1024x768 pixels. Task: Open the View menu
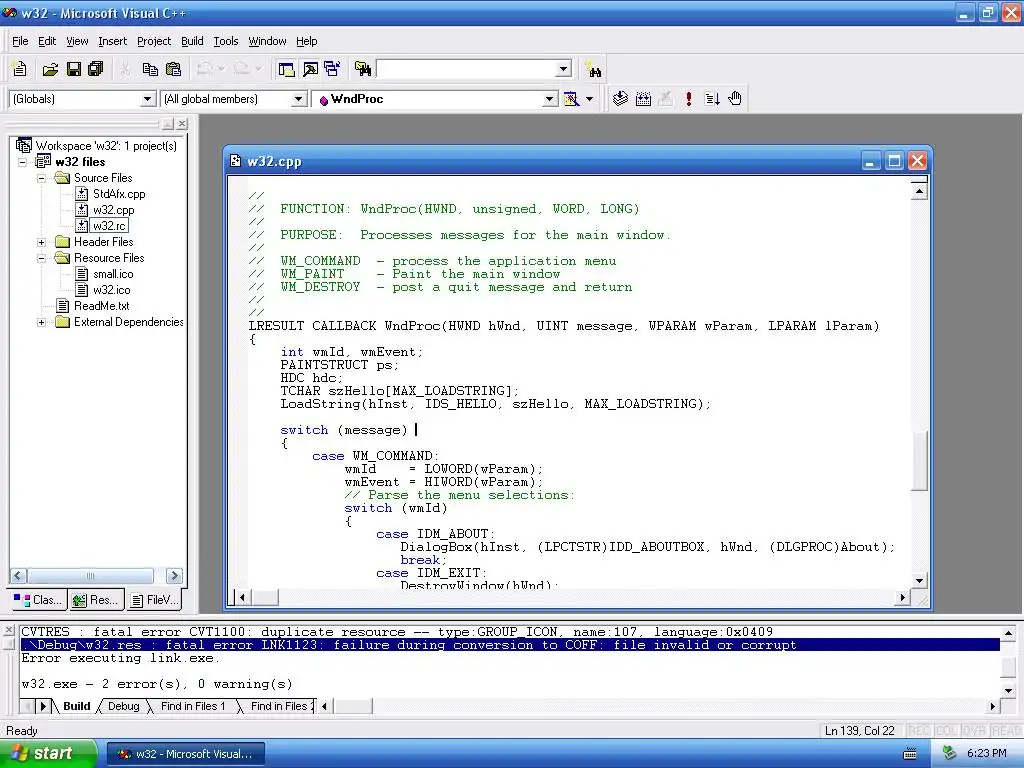tap(77, 41)
